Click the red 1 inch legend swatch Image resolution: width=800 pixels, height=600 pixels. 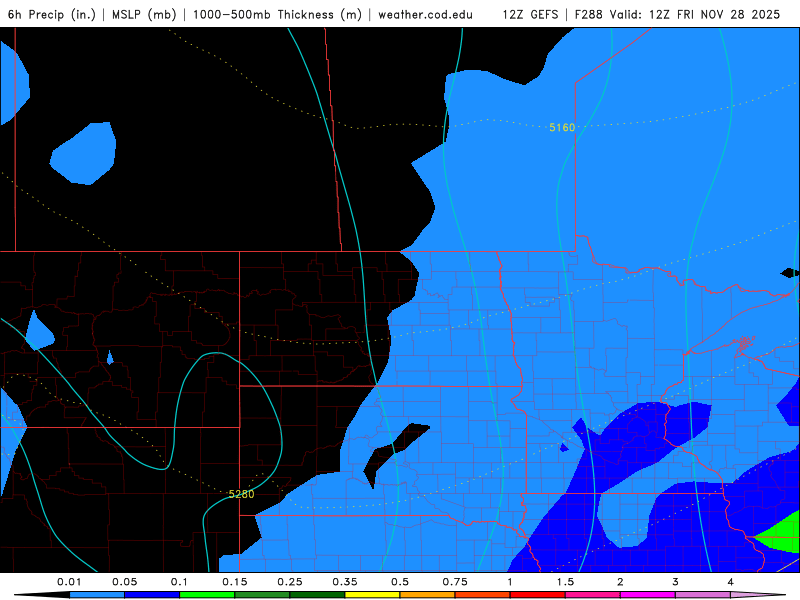pyautogui.click(x=538, y=595)
